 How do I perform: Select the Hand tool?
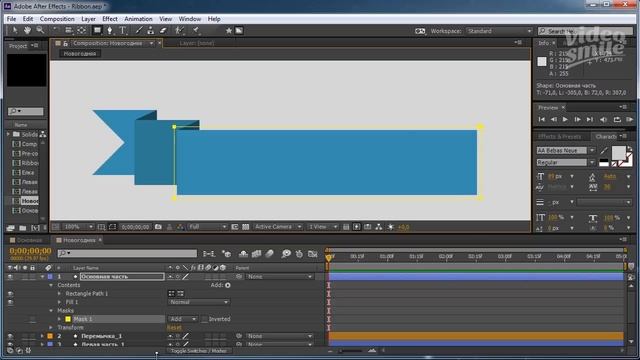pos(27,31)
